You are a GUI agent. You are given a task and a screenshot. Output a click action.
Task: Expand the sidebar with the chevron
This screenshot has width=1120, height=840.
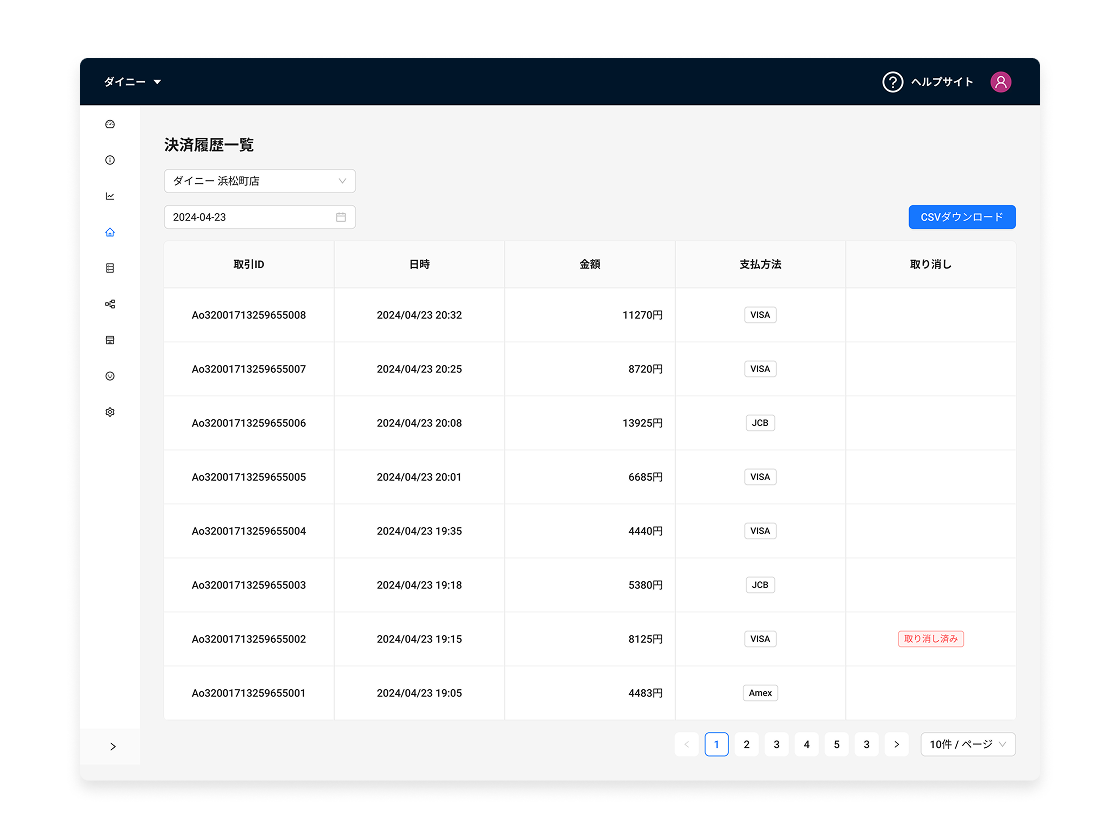coord(113,746)
